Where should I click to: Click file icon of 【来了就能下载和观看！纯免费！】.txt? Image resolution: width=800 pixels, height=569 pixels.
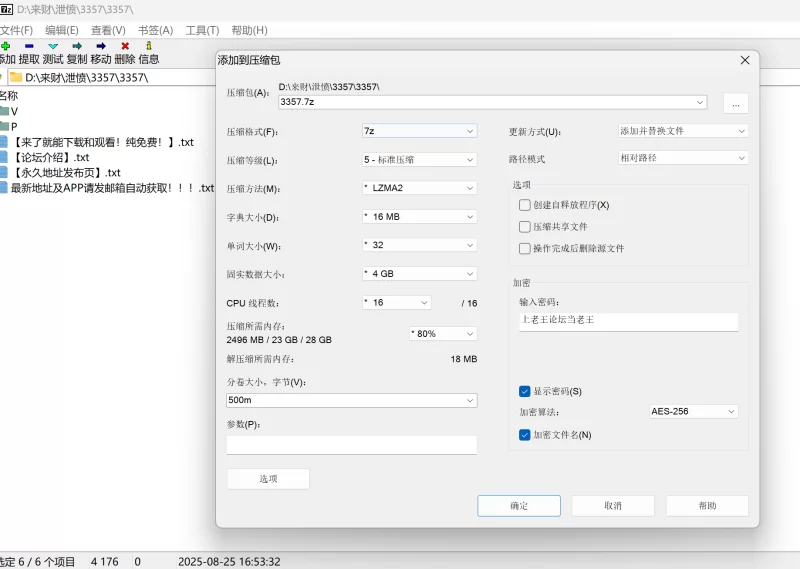point(4,142)
